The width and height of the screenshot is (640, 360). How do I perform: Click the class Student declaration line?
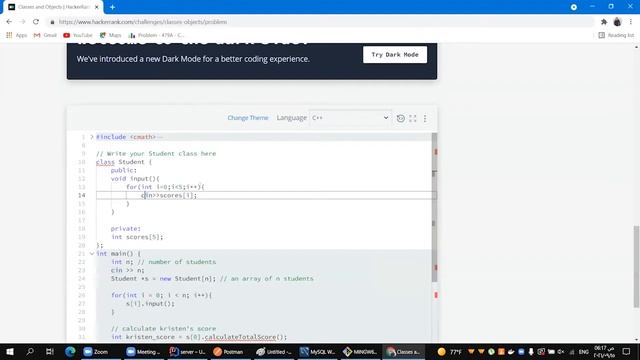(x=124, y=162)
